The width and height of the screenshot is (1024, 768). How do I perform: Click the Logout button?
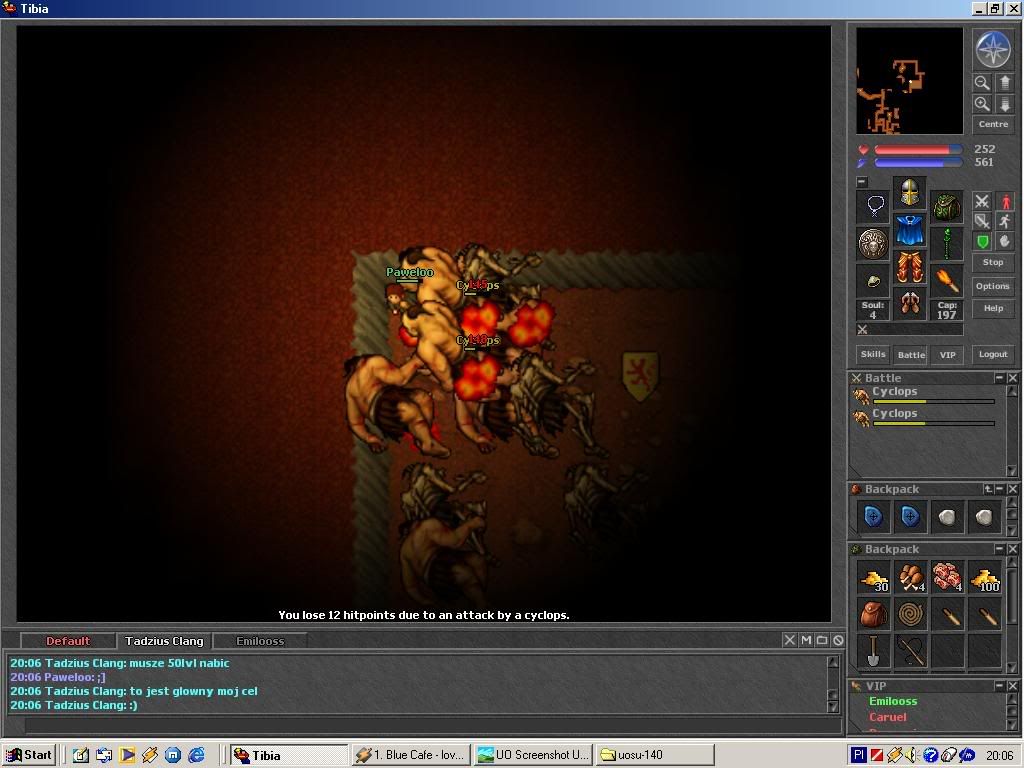(993, 354)
